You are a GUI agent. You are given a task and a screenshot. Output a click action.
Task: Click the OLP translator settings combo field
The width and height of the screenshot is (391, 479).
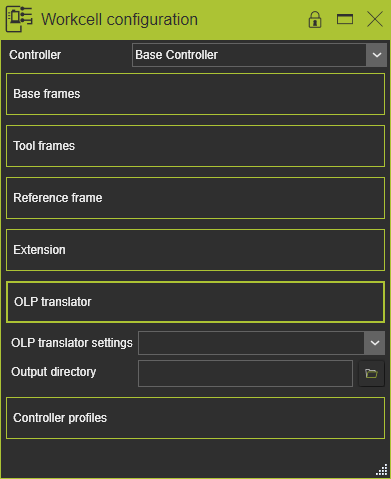262,343
